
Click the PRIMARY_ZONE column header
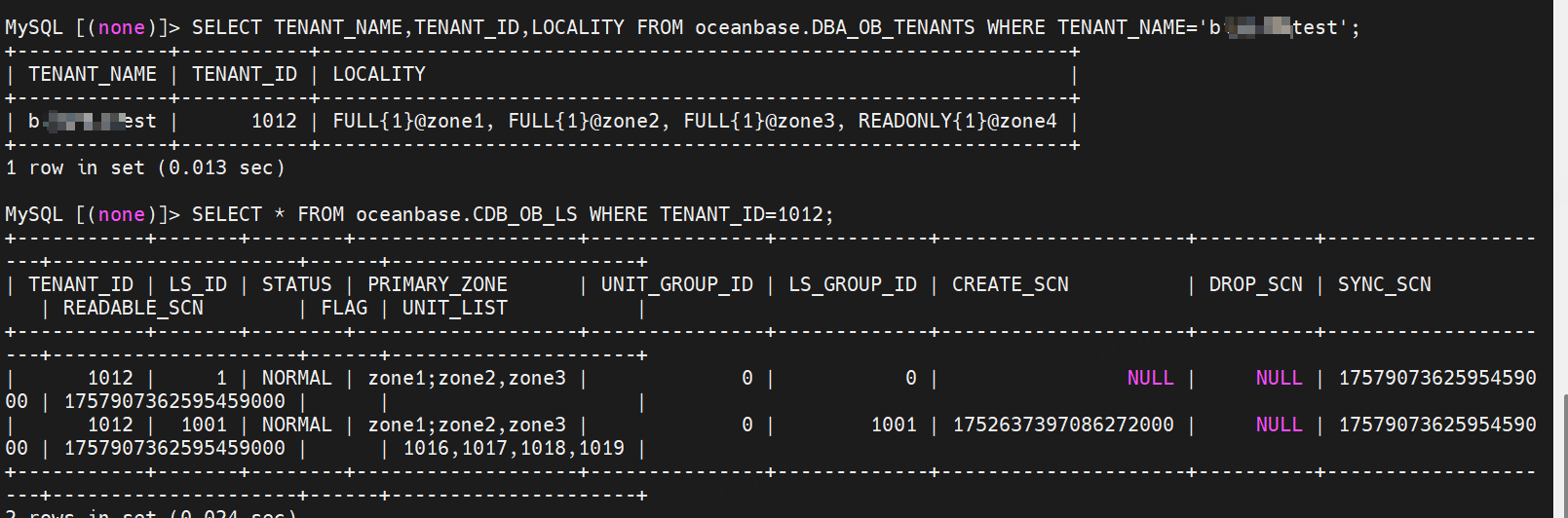click(x=438, y=284)
